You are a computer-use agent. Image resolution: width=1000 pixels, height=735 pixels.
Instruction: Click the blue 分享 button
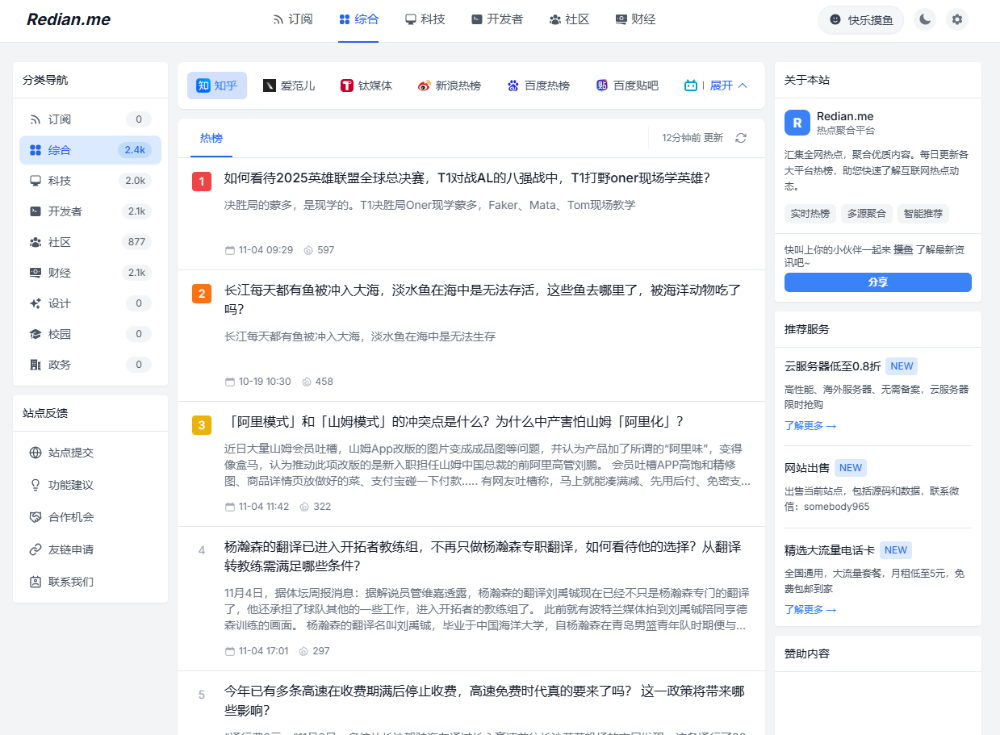(877, 283)
